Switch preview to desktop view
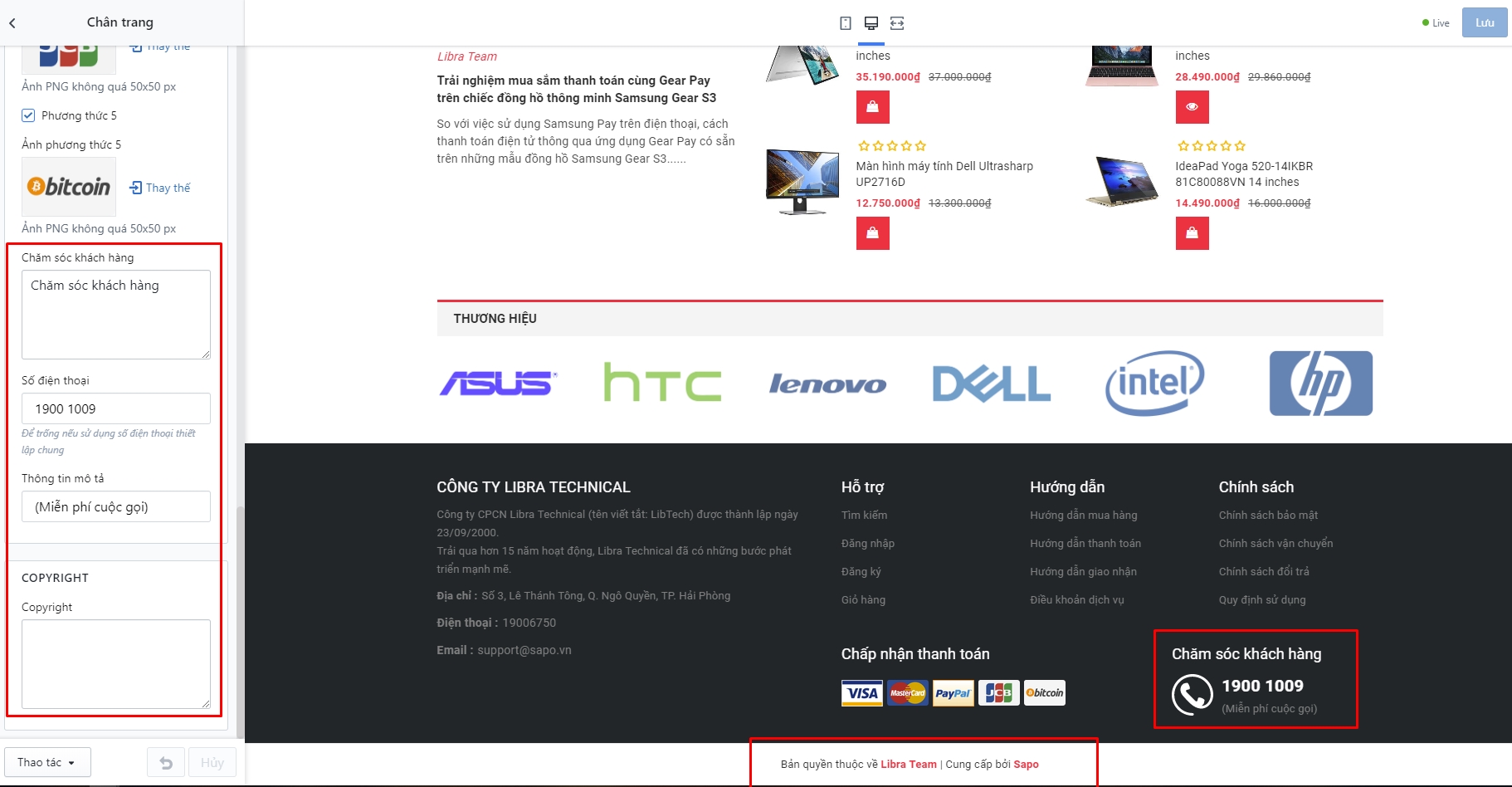1512x787 pixels. coord(871,23)
